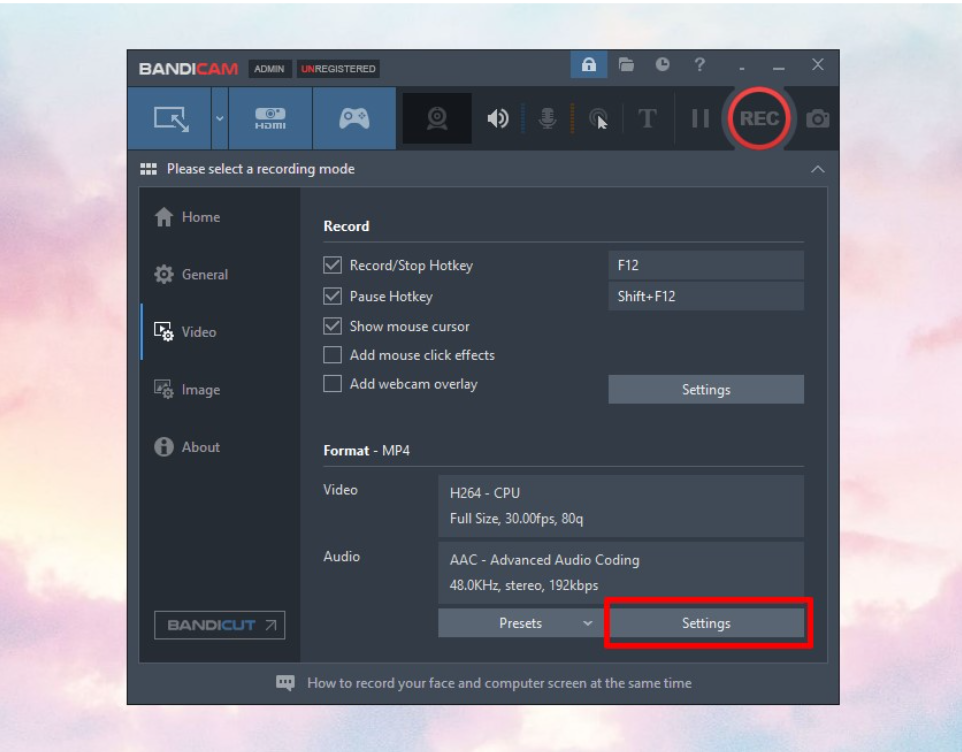This screenshot has height=752, width=962.
Task: Close the Bandicam window
Action: (817, 64)
